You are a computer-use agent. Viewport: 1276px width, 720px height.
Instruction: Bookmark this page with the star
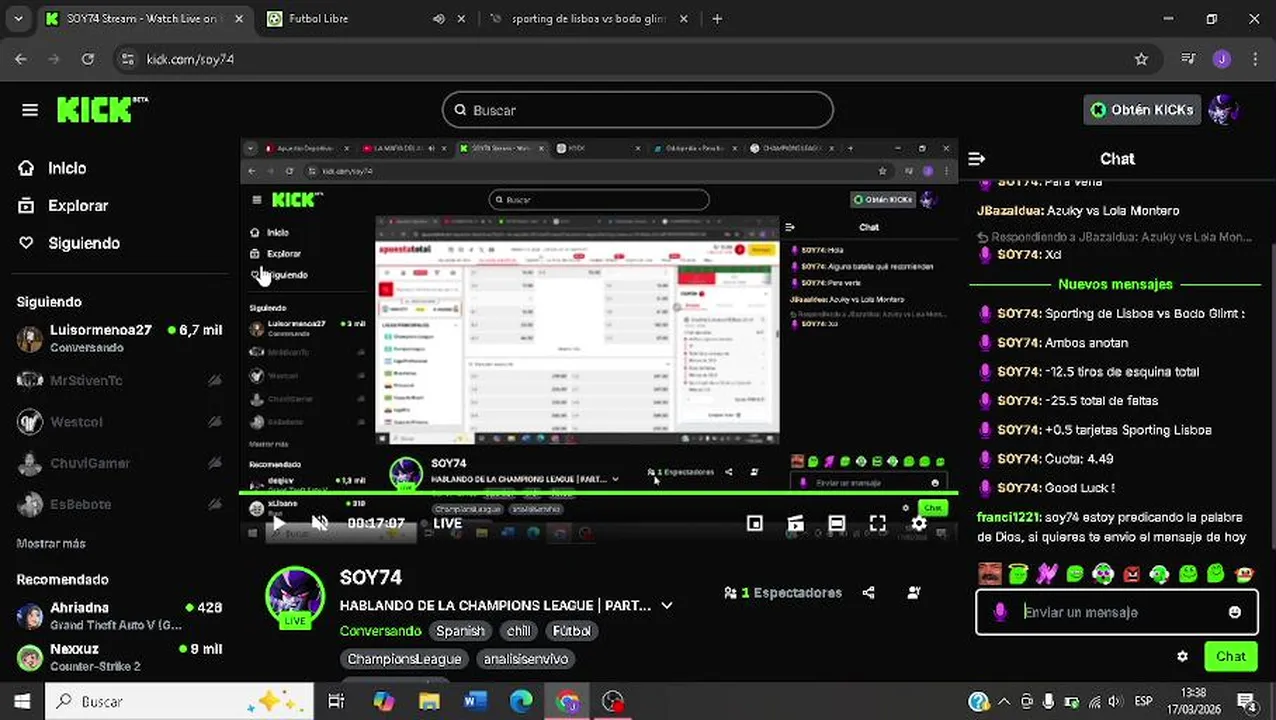point(1141,59)
